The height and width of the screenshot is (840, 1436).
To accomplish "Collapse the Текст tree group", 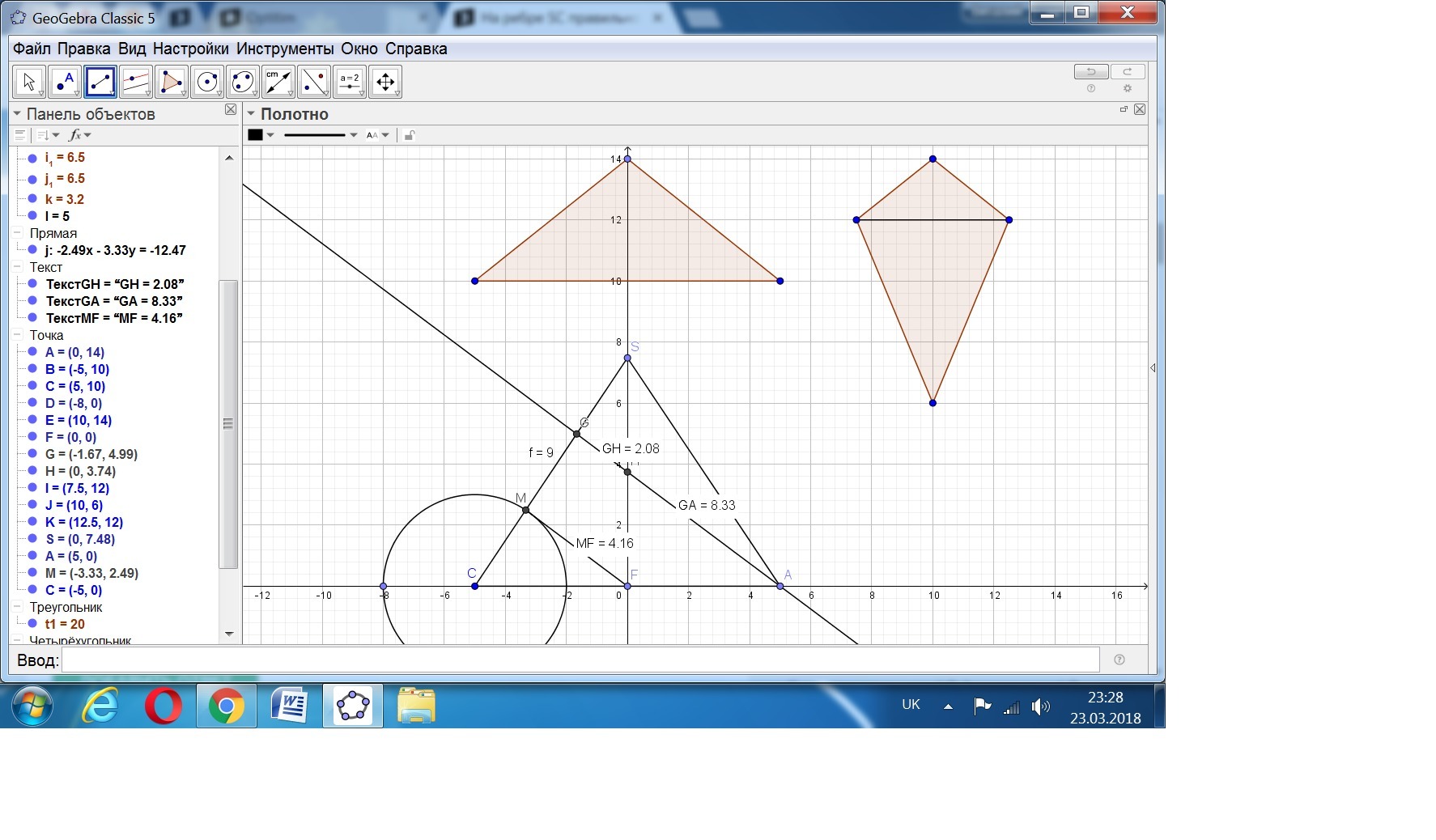I will click(x=18, y=267).
